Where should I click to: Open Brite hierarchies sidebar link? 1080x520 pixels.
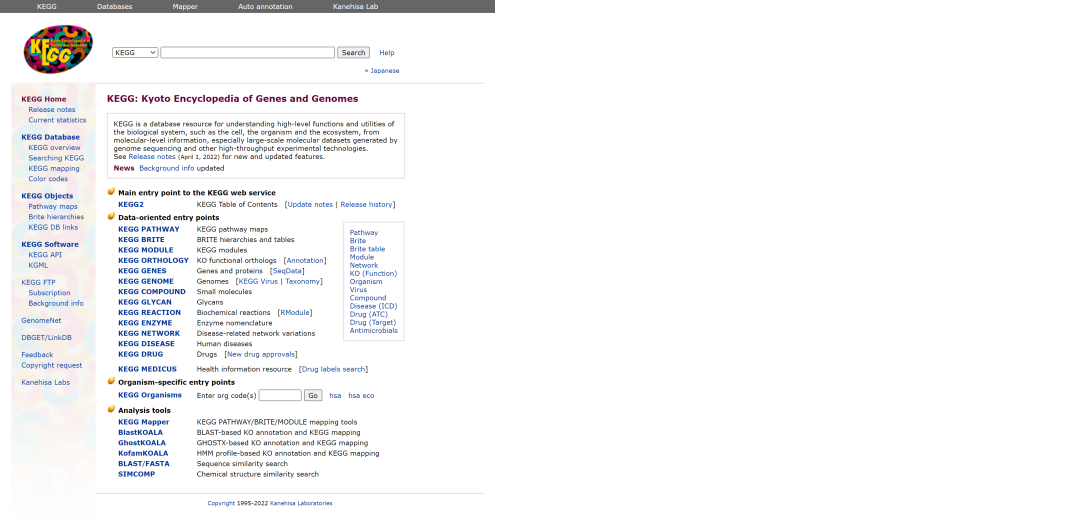click(56, 216)
